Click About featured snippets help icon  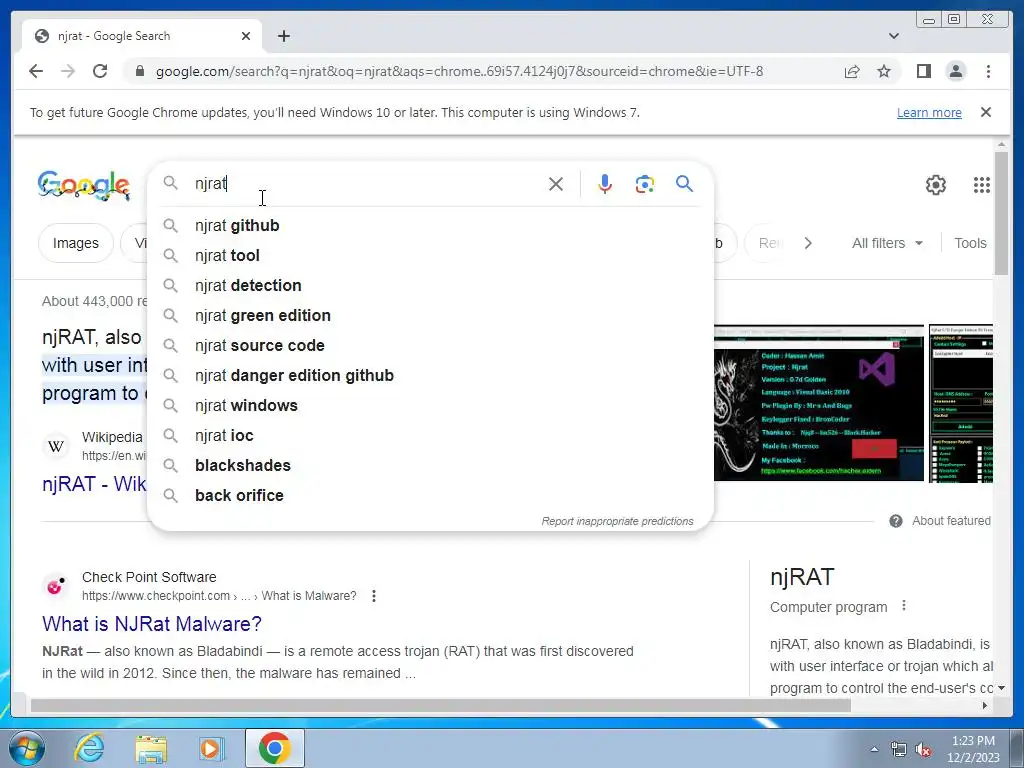(x=896, y=520)
